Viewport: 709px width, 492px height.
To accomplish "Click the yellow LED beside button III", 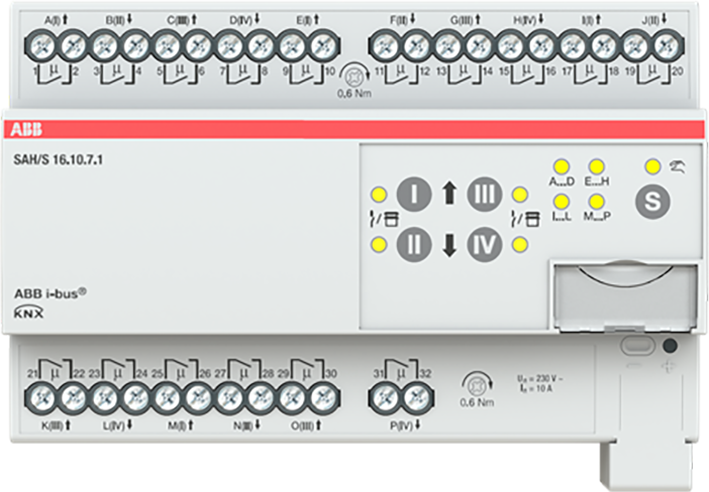I will [x=520, y=195].
